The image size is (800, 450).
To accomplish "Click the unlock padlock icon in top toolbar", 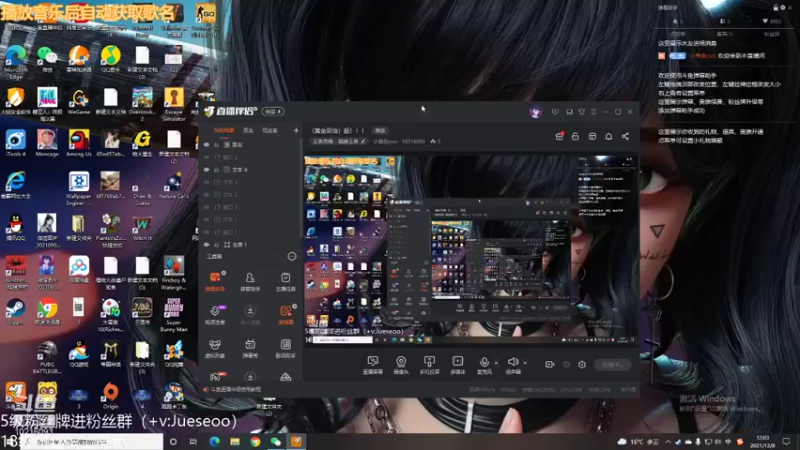I will coord(576,136).
